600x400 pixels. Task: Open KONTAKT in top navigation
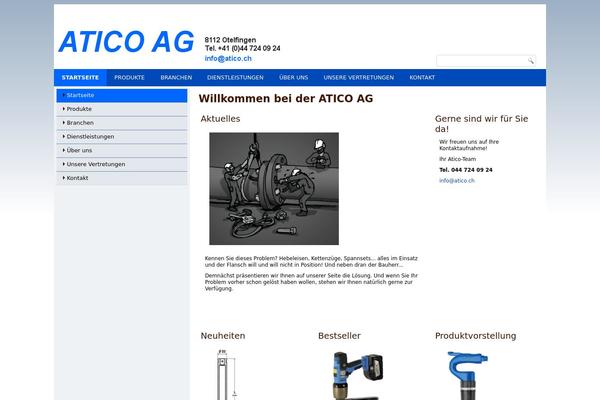click(422, 77)
